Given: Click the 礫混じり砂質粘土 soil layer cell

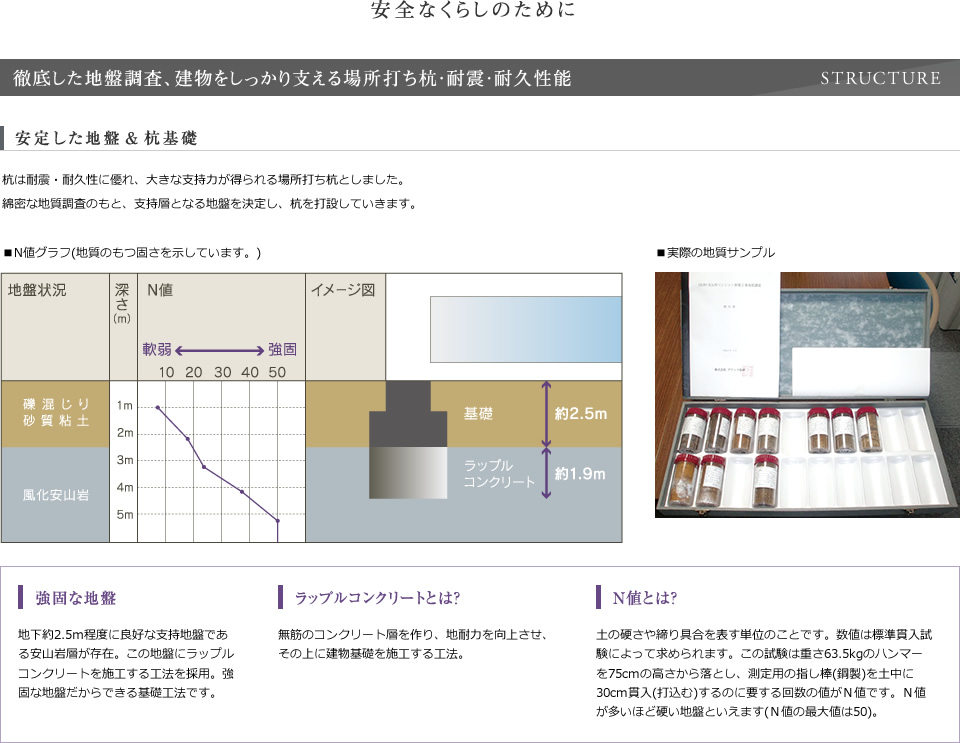Looking at the screenshot, I should [56, 413].
